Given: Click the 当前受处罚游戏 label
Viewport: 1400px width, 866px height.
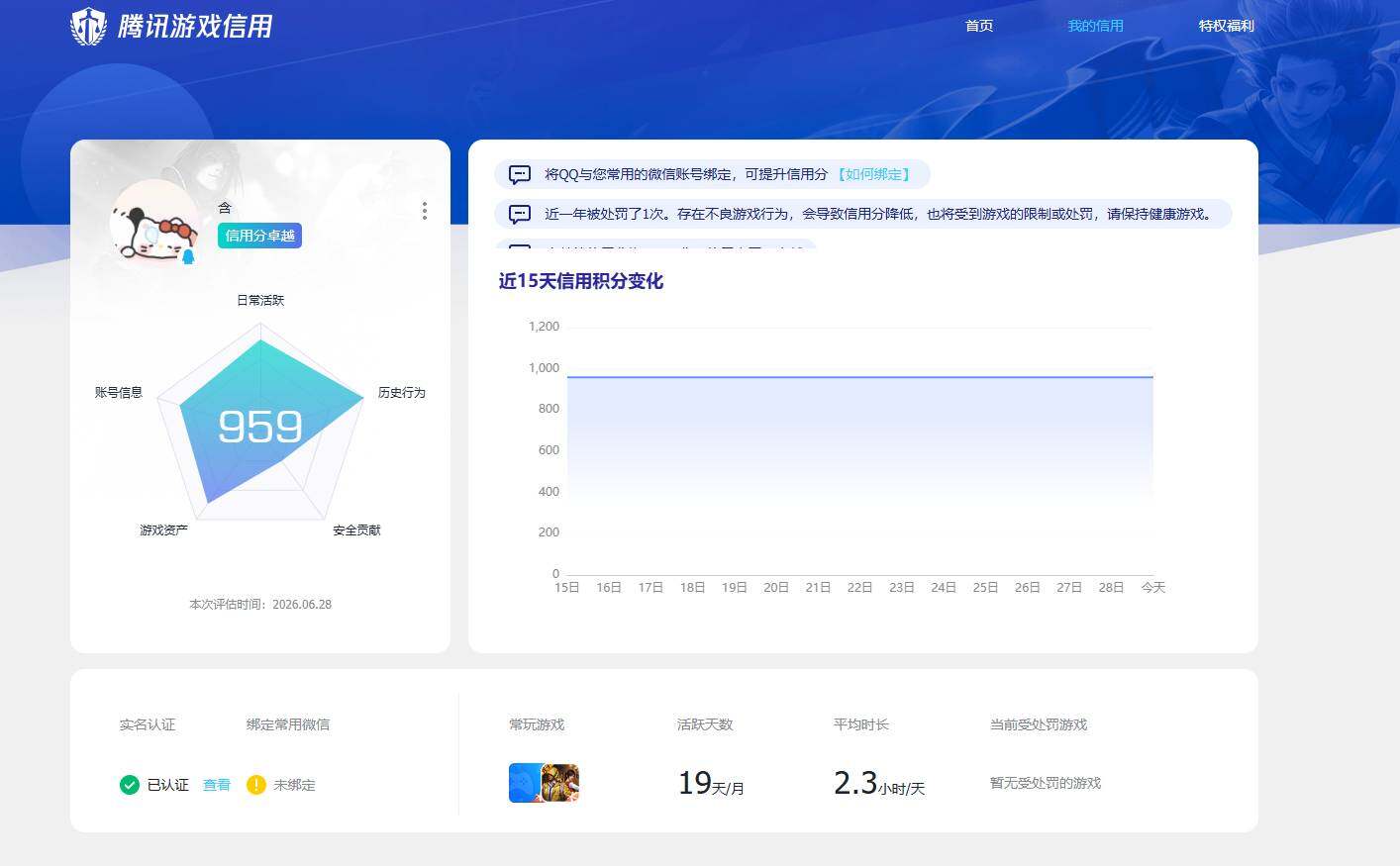Looking at the screenshot, I should (1039, 724).
